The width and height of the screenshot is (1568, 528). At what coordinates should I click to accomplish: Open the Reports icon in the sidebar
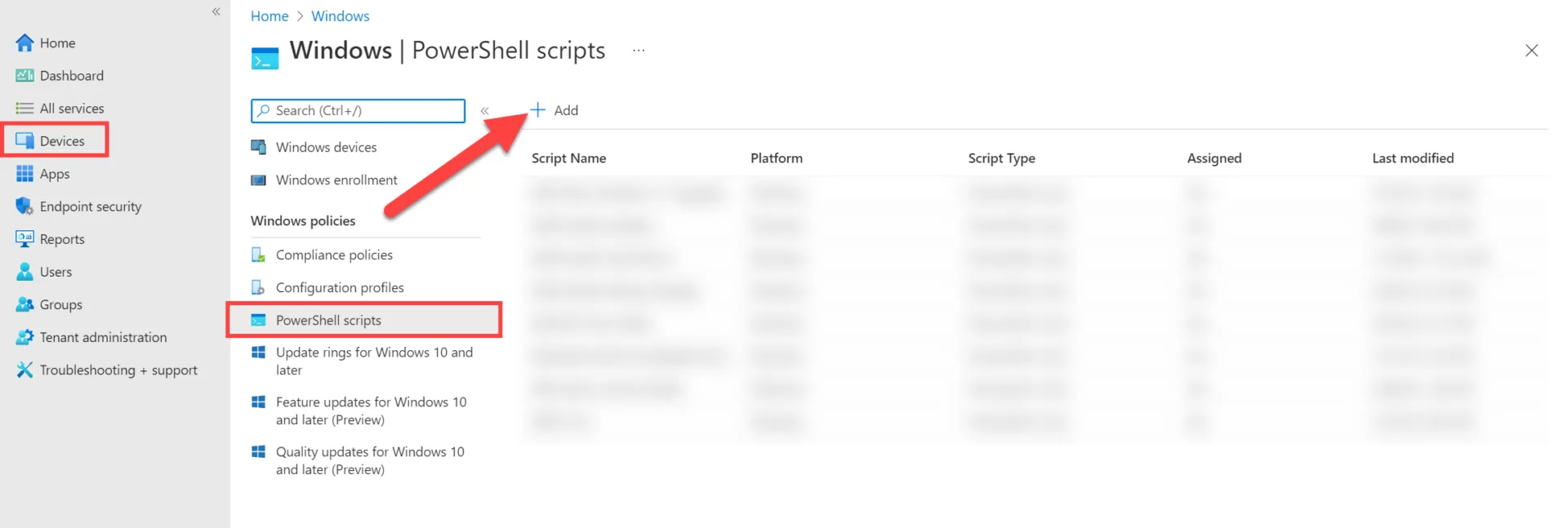pyautogui.click(x=24, y=238)
